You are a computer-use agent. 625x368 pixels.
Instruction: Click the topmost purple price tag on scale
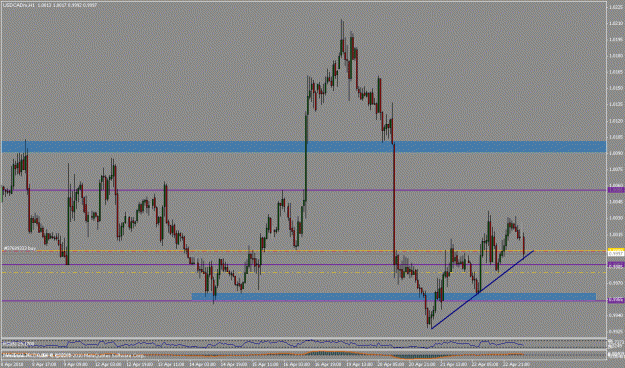616,190
